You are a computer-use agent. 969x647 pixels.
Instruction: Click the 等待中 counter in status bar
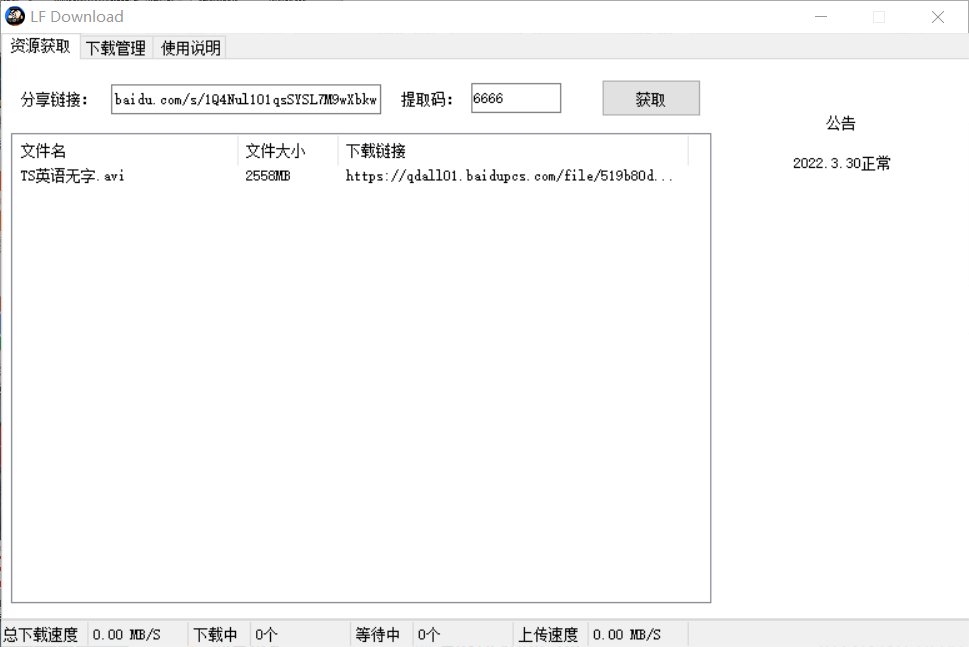point(379,634)
